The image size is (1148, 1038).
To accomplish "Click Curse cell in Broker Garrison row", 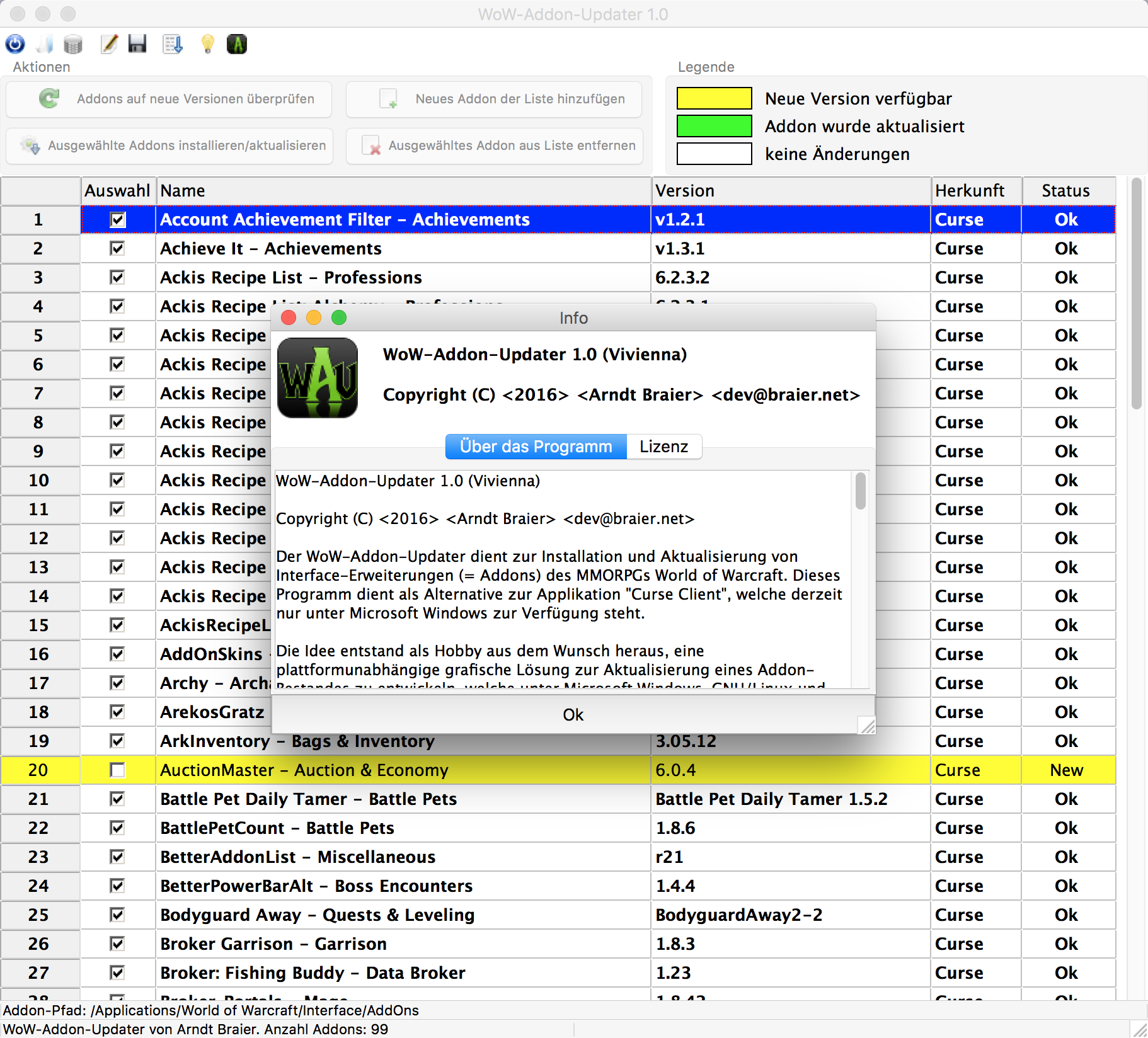I will coord(977,944).
